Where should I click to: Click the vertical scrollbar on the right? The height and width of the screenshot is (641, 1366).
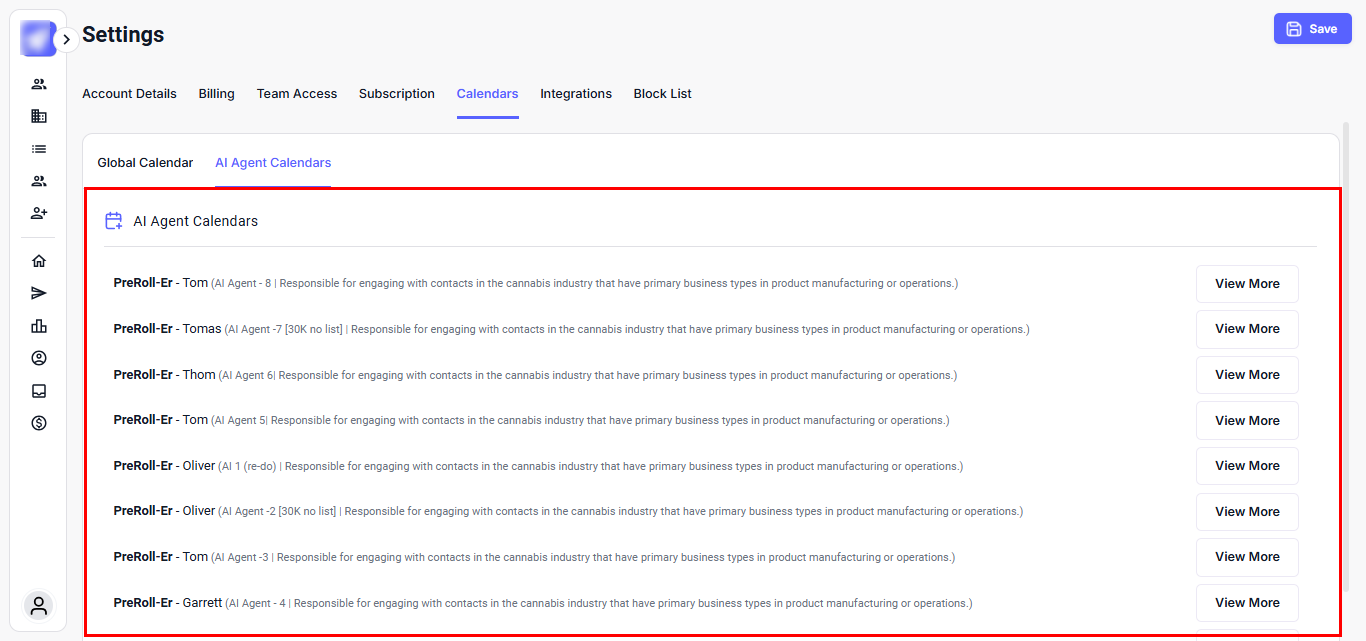point(1345,300)
